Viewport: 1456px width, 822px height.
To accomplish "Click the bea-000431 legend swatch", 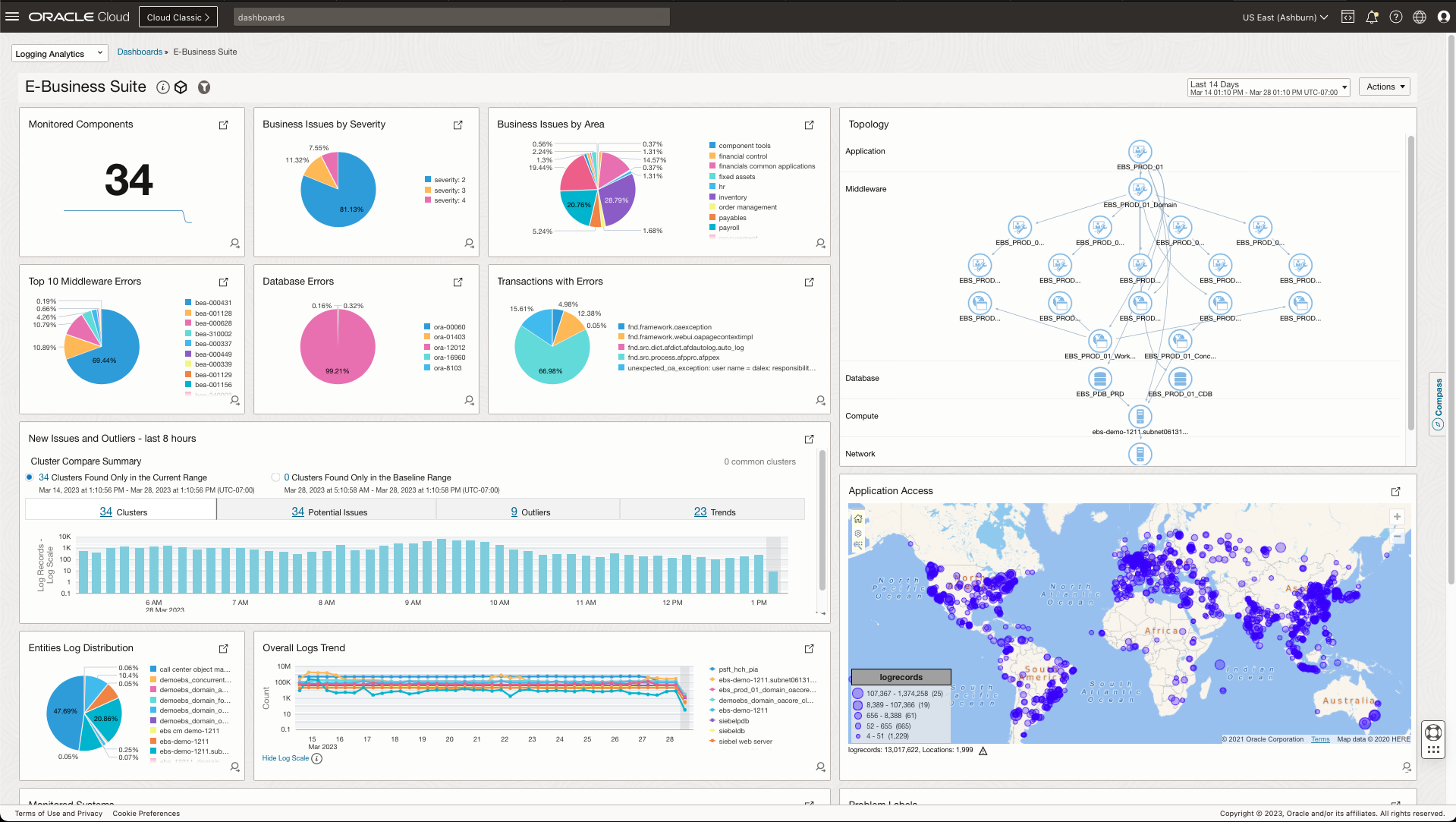I will (x=188, y=303).
